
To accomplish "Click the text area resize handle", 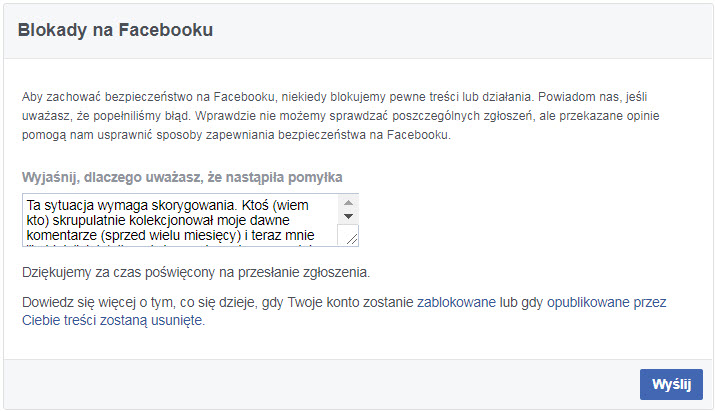I will [x=348, y=236].
